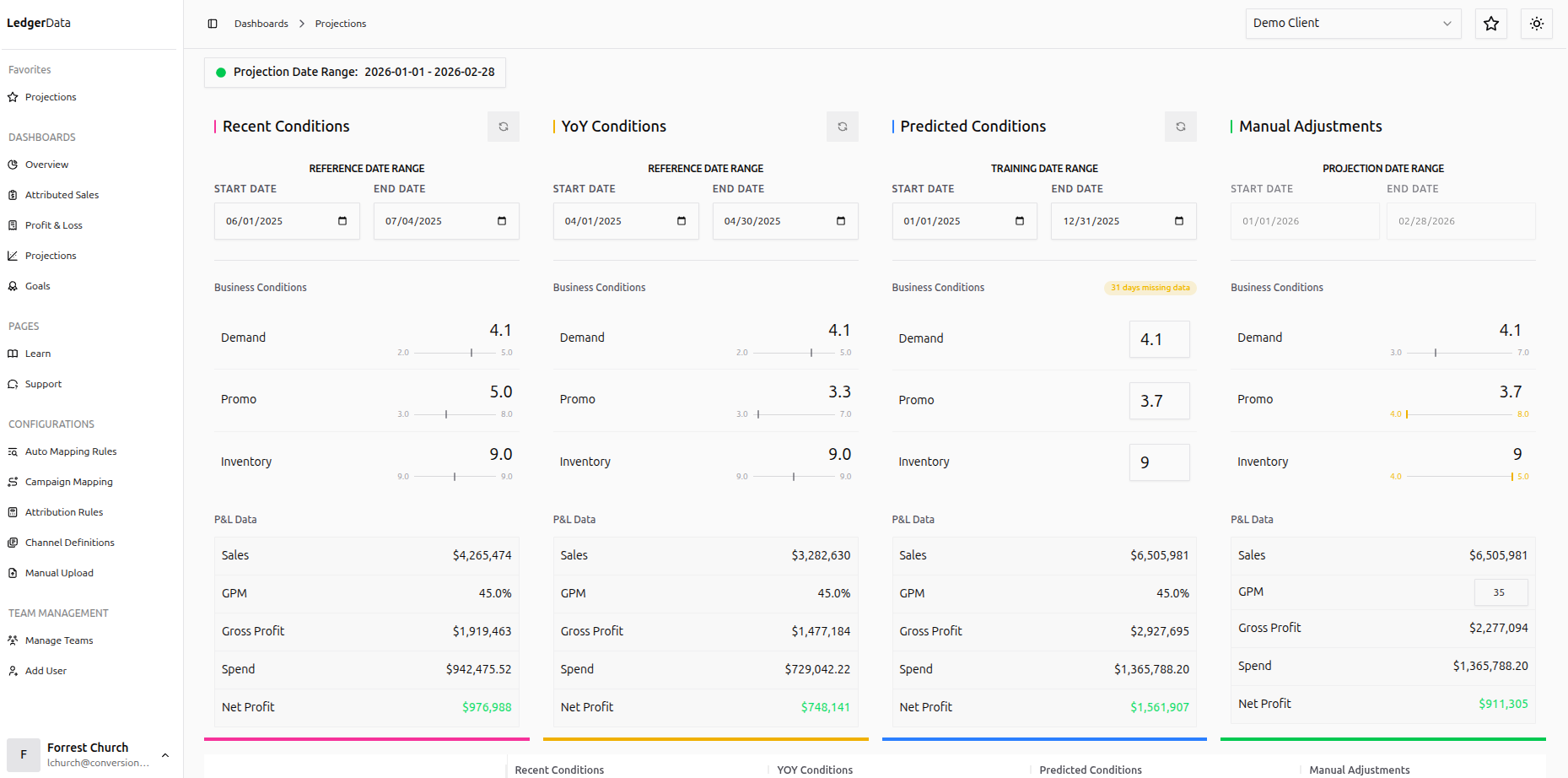Image resolution: width=1568 pixels, height=778 pixels.
Task: Refresh Predicted Conditions panel
Action: 1181,127
